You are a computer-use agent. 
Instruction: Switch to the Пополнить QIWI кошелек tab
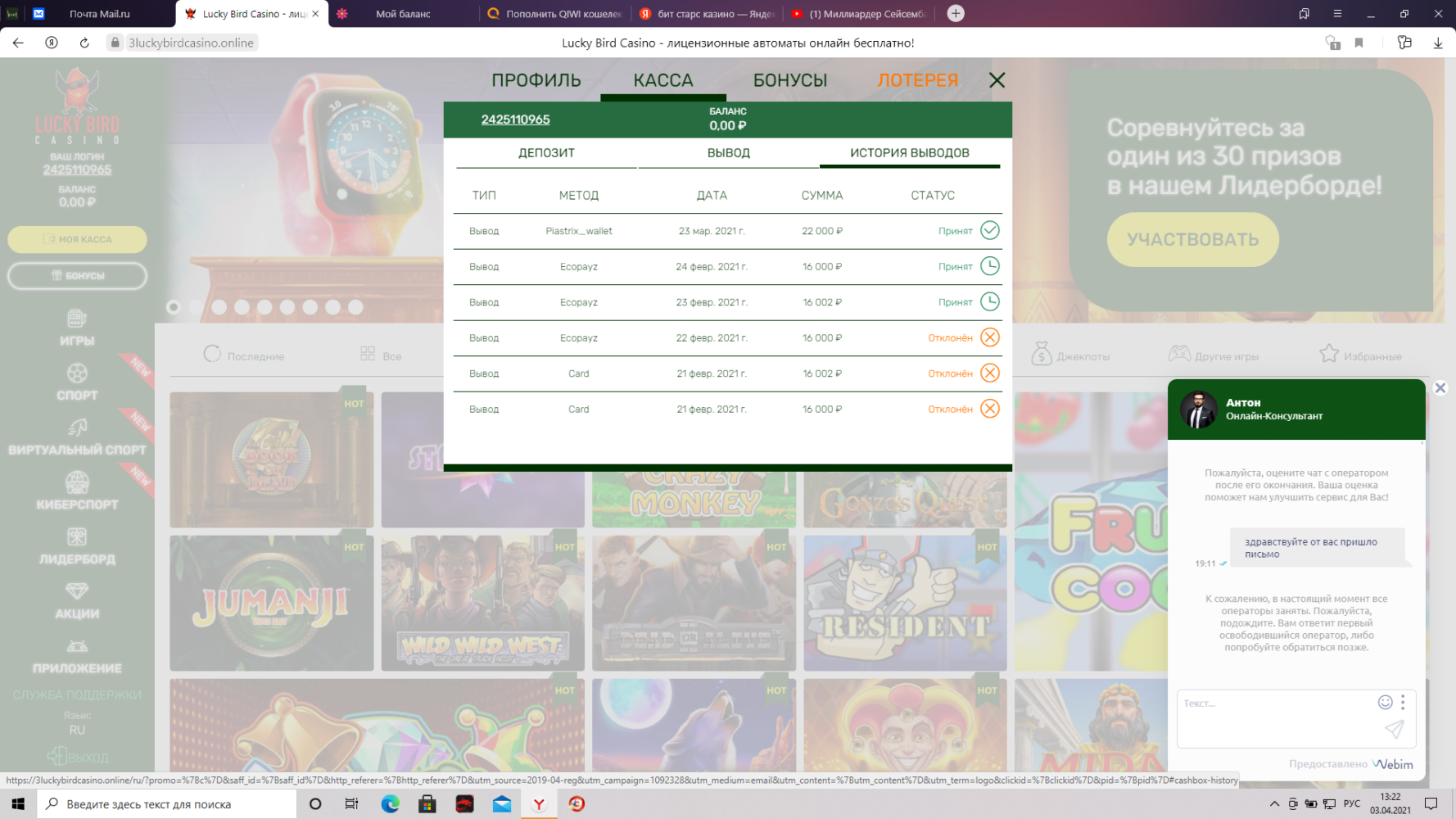(554, 14)
